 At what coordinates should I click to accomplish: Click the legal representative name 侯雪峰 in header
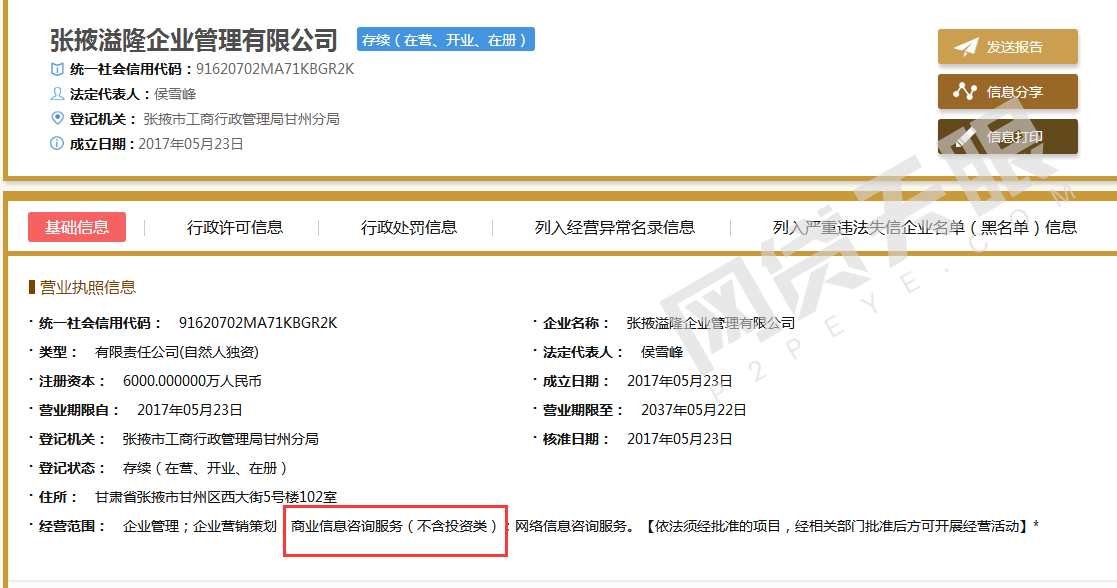coord(175,94)
